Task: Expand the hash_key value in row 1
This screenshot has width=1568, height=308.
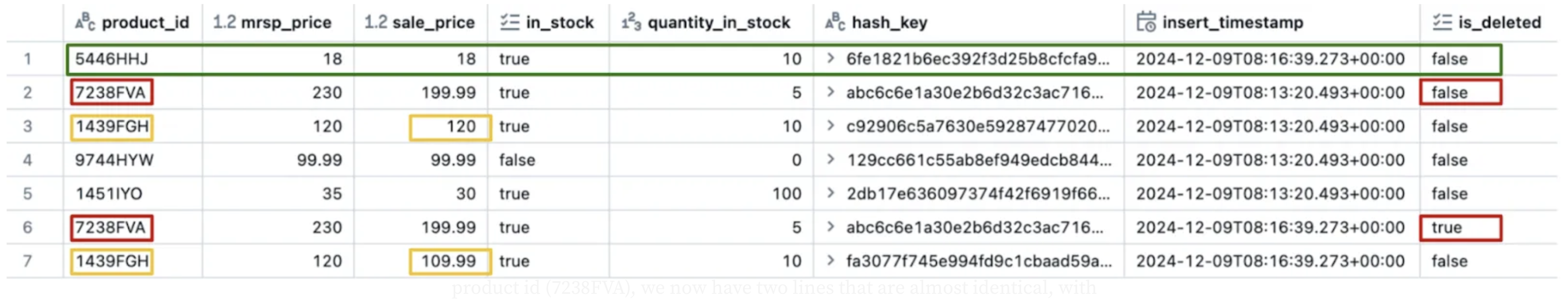Action: click(830, 59)
